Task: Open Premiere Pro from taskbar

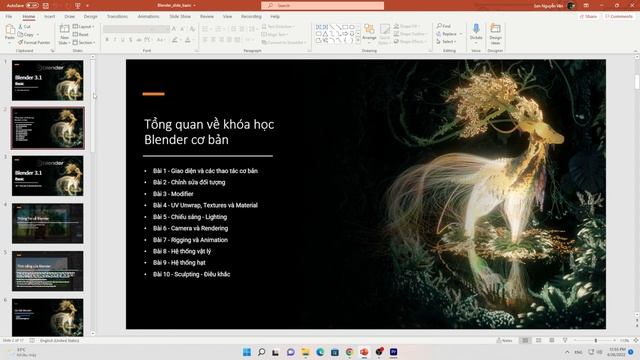Action: point(393,352)
